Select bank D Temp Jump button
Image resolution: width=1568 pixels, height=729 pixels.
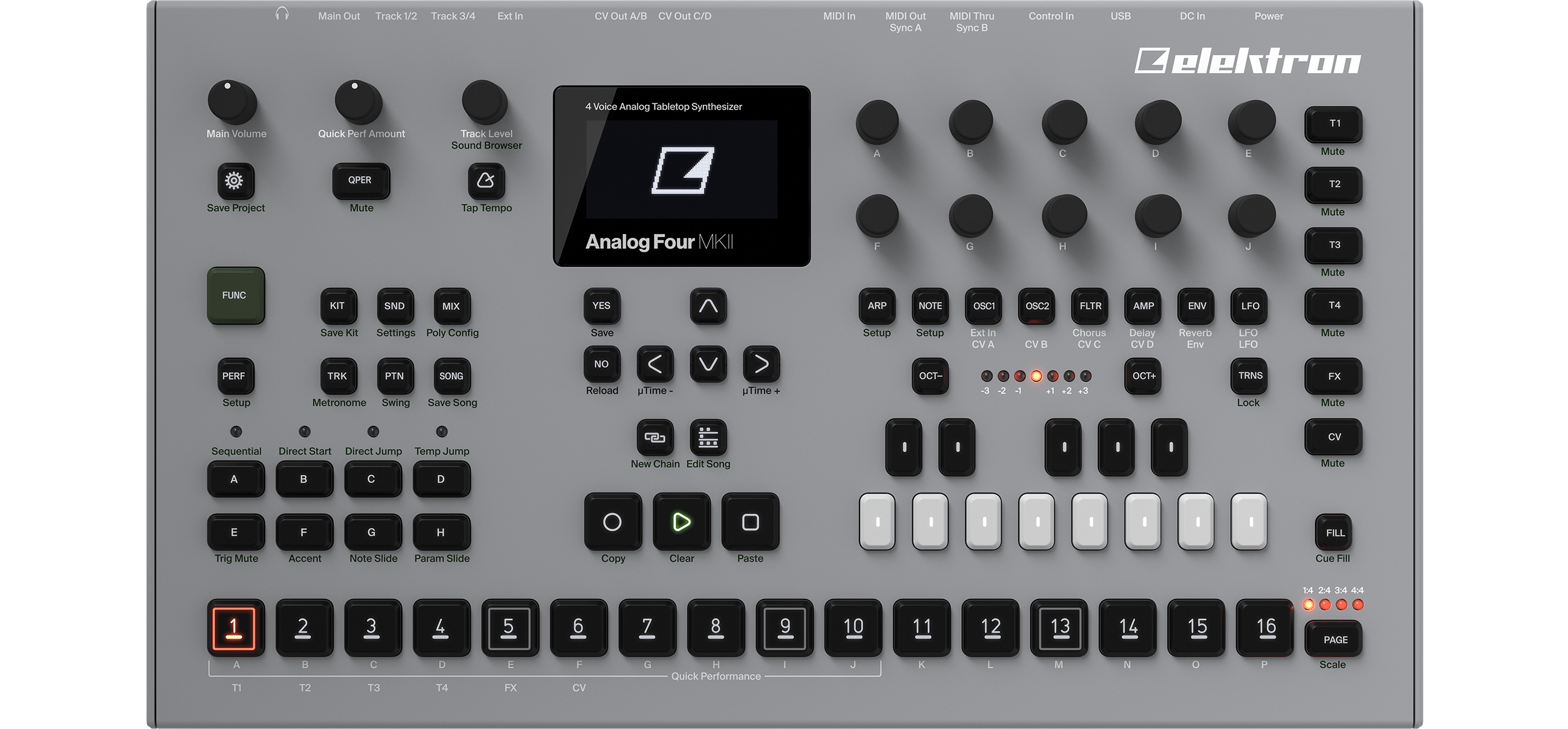[x=442, y=479]
